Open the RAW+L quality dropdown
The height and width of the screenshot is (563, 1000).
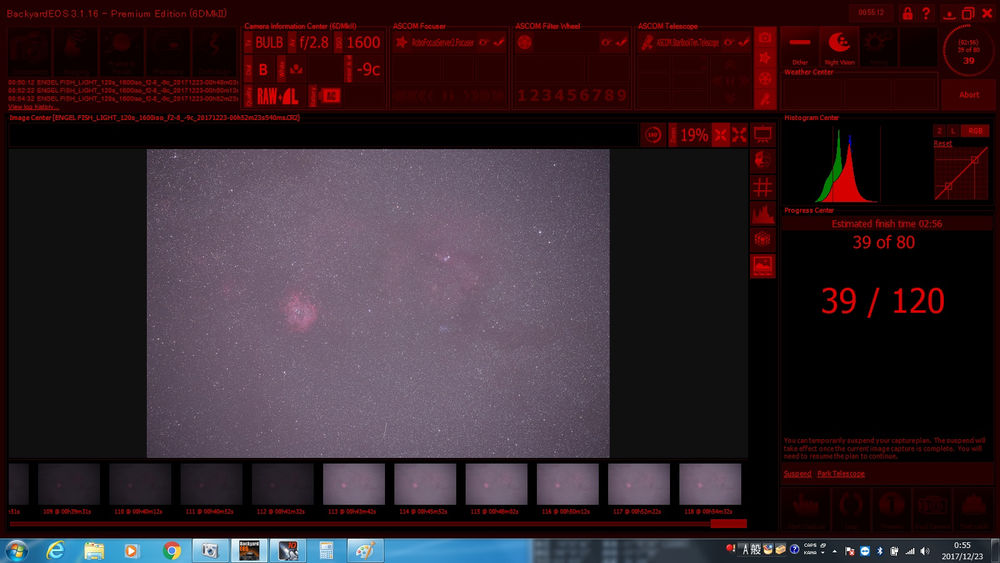[x=277, y=96]
